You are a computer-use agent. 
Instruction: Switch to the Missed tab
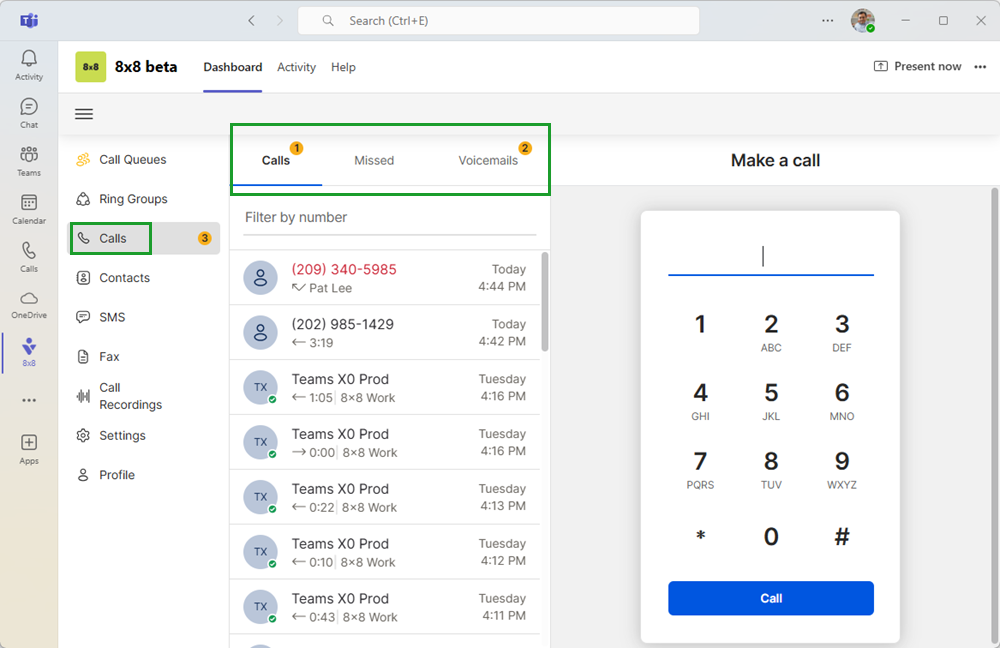(374, 161)
